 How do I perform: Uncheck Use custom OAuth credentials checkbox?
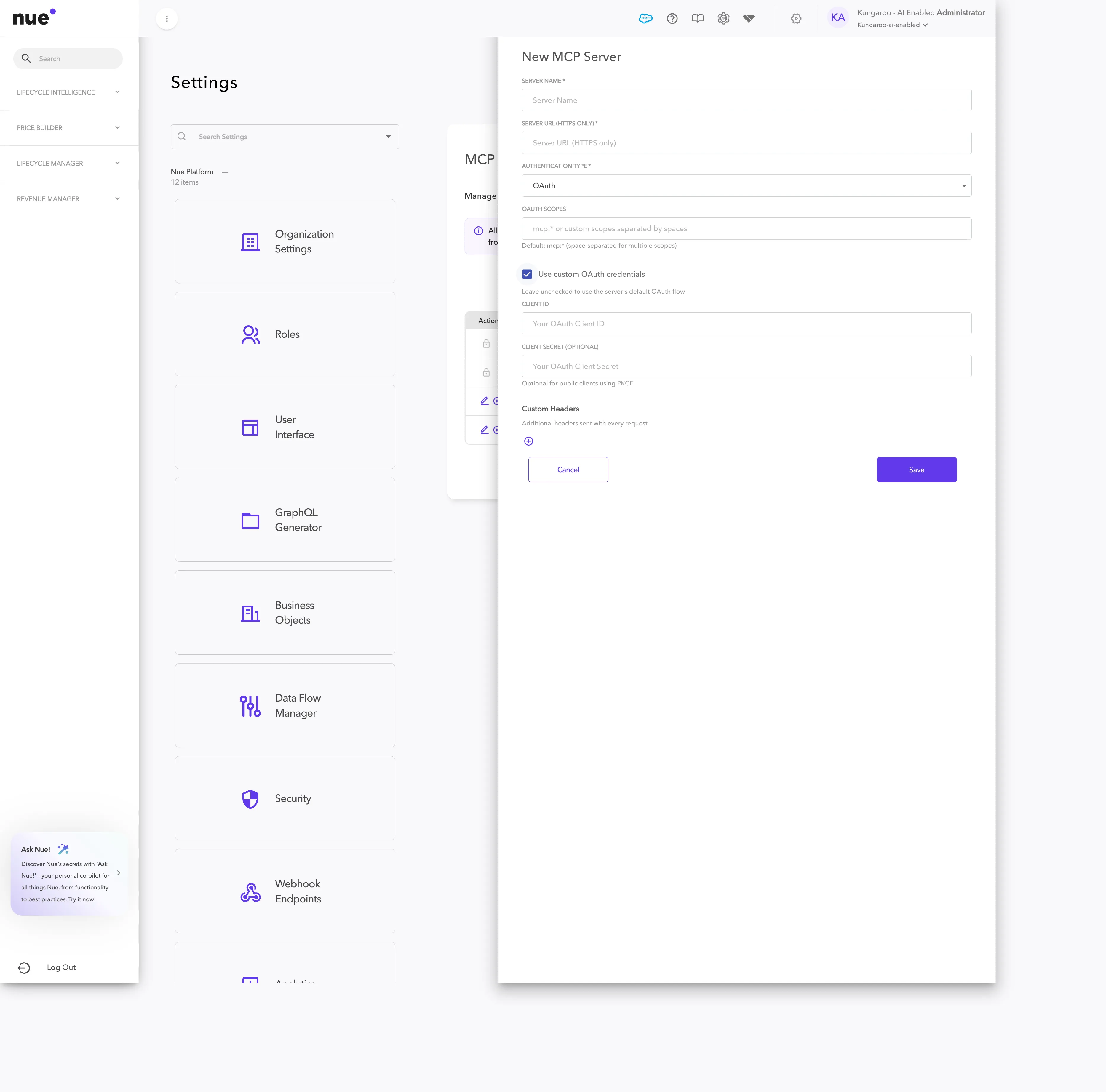point(527,274)
